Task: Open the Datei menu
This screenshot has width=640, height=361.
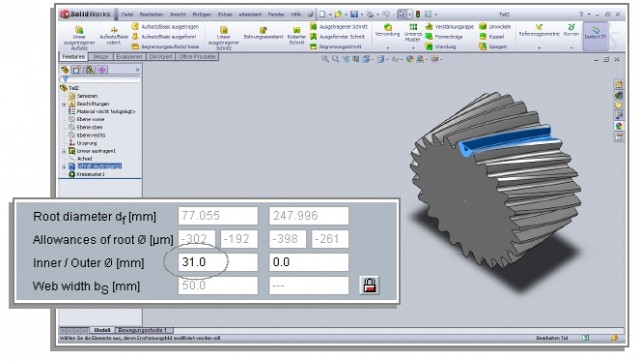Action: pos(127,14)
